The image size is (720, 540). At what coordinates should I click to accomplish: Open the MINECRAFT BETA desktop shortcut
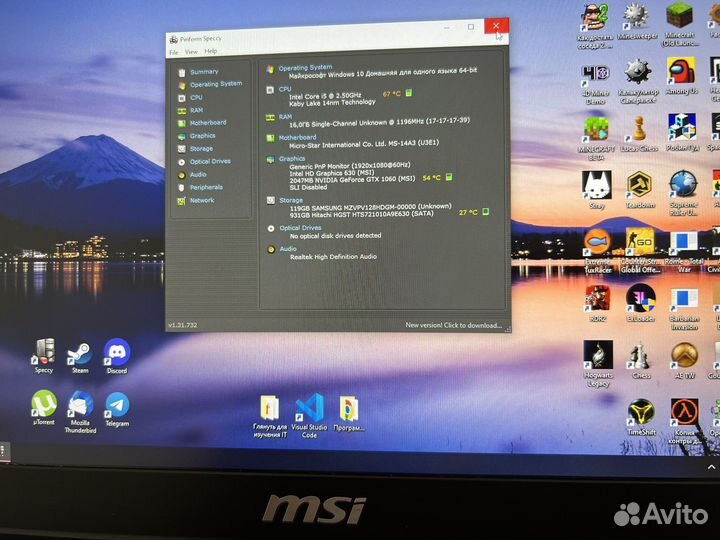tap(596, 138)
